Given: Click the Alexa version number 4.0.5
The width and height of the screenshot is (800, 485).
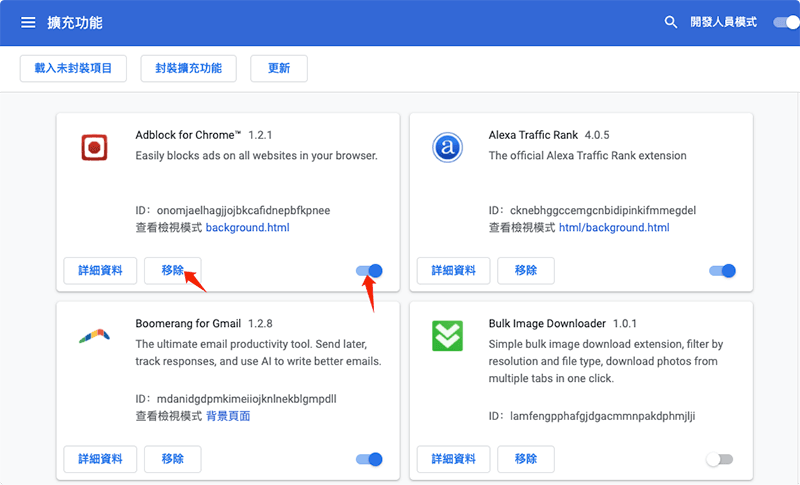Looking at the screenshot, I should click(x=597, y=135).
